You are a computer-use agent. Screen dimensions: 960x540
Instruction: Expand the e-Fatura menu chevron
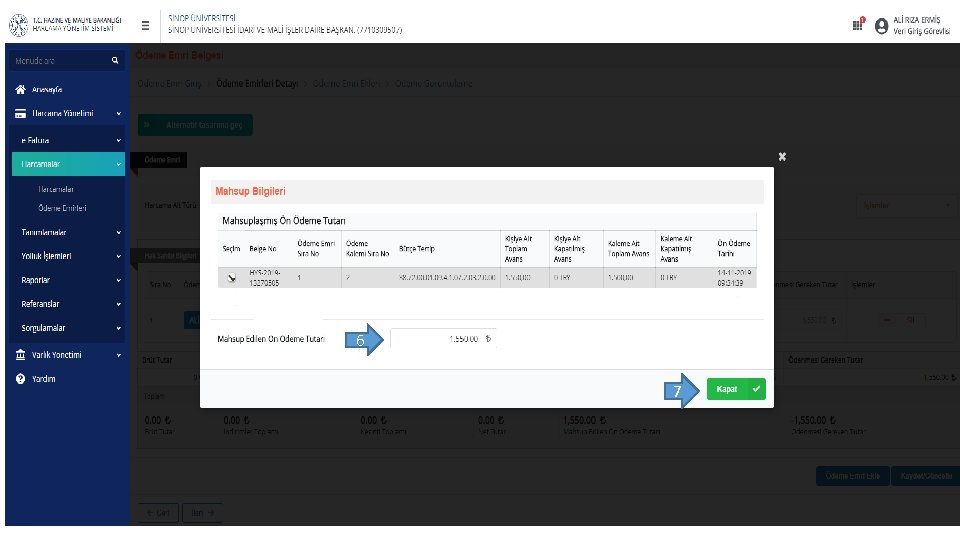(x=119, y=140)
